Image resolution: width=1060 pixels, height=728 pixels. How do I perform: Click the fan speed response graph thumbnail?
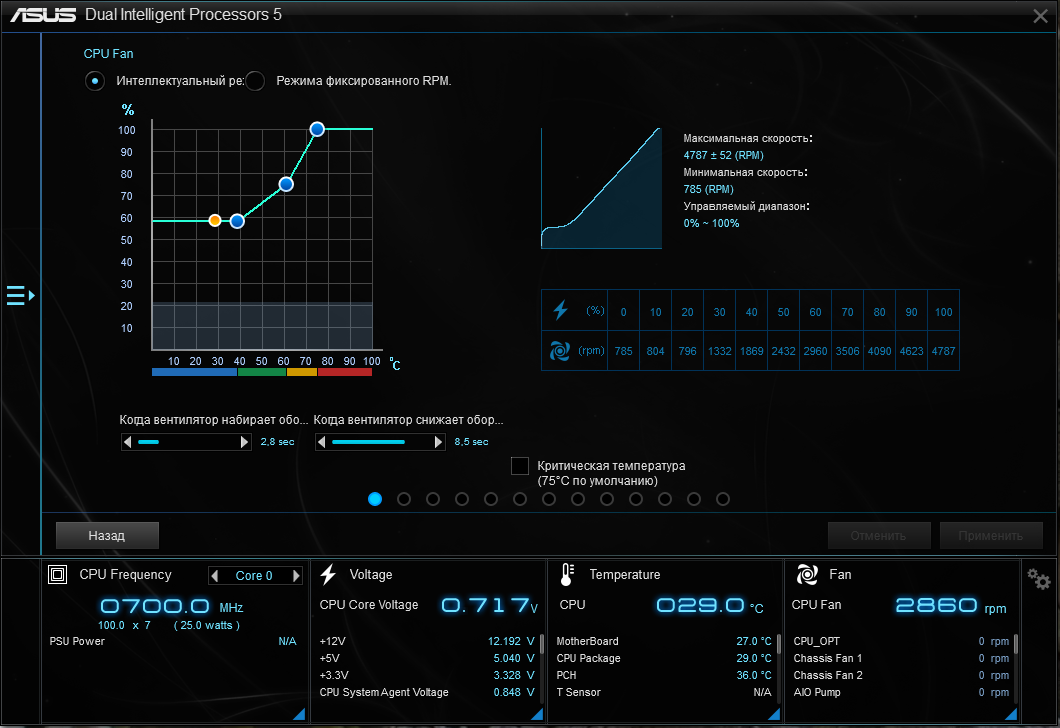tap(601, 188)
